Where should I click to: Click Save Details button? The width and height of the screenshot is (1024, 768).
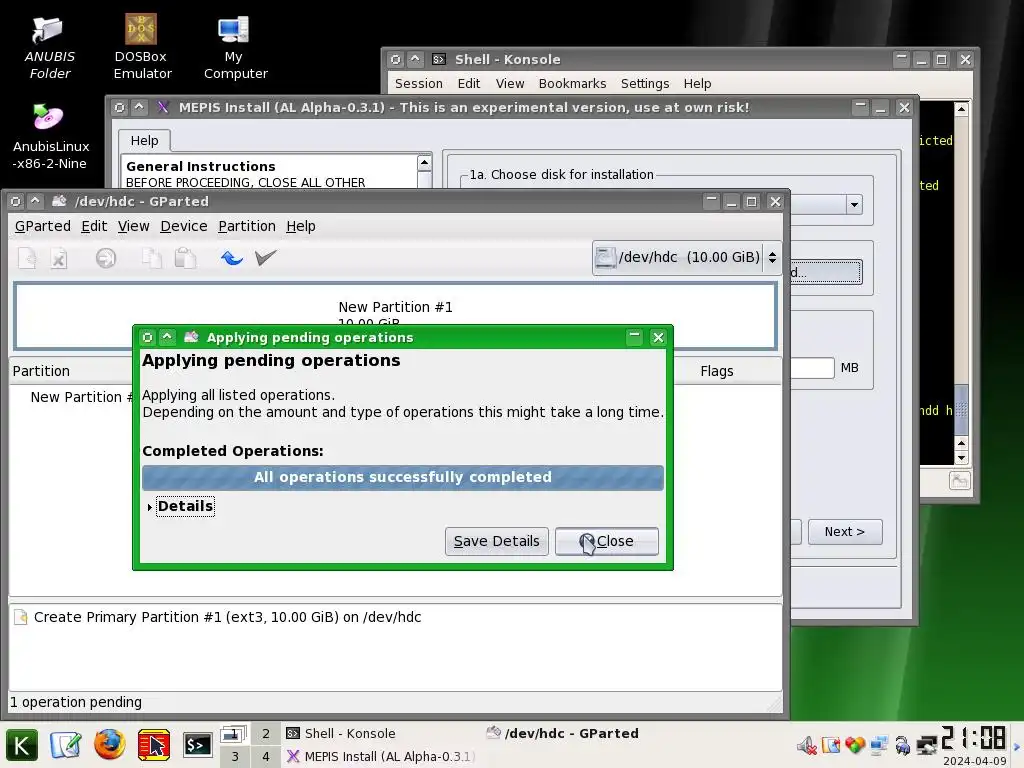tap(496, 541)
